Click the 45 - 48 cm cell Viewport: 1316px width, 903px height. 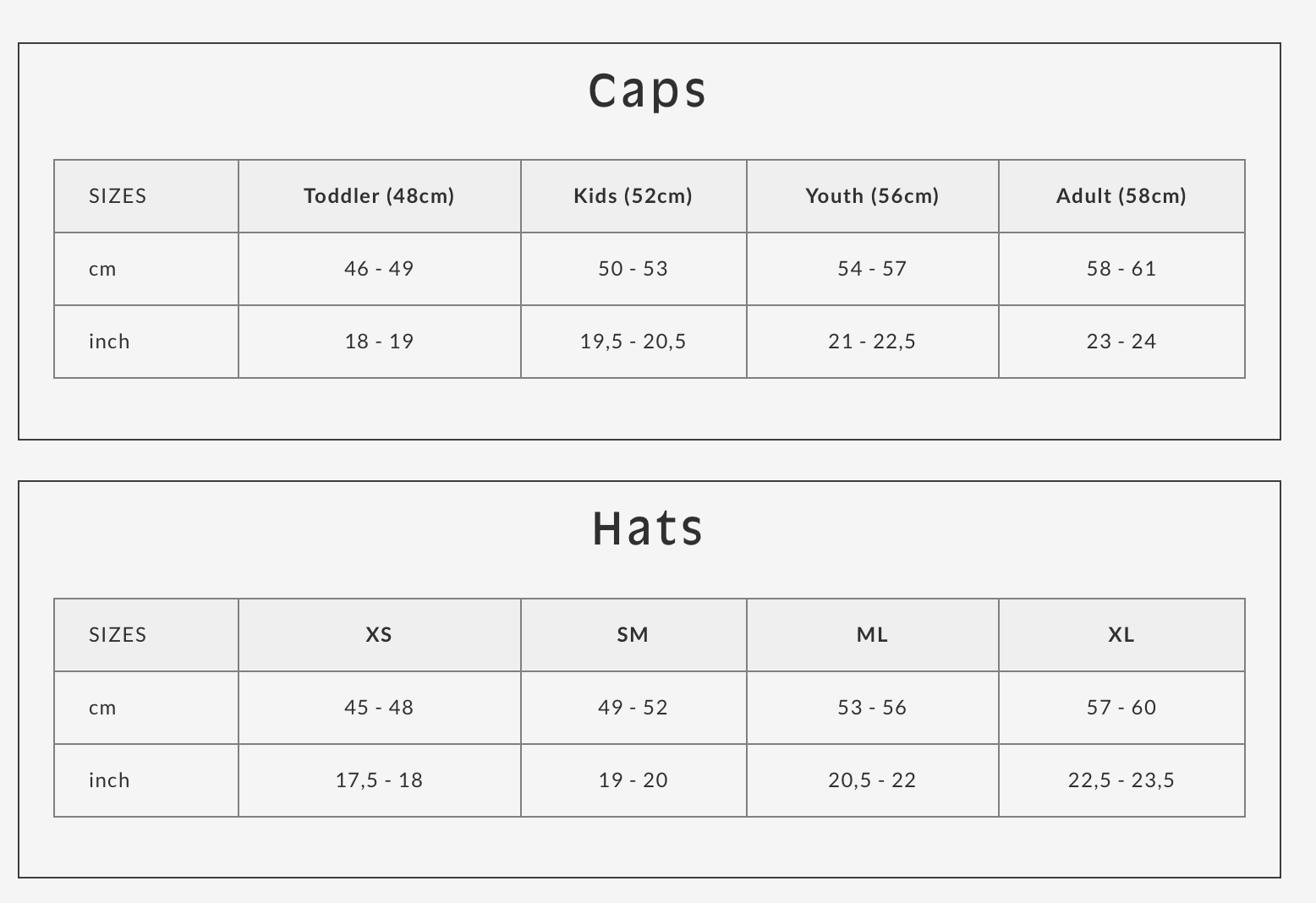click(379, 708)
